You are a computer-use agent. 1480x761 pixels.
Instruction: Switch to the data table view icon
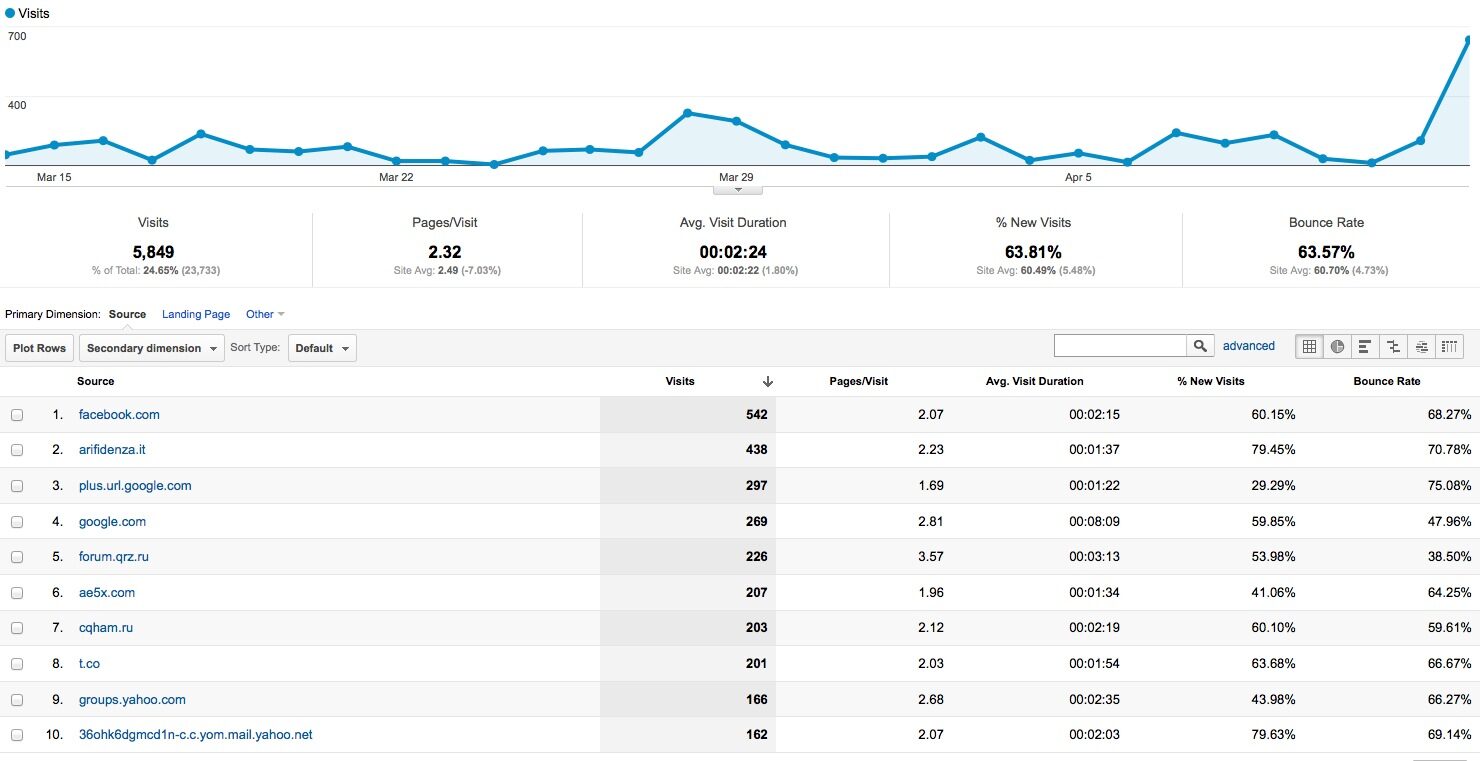(1308, 347)
